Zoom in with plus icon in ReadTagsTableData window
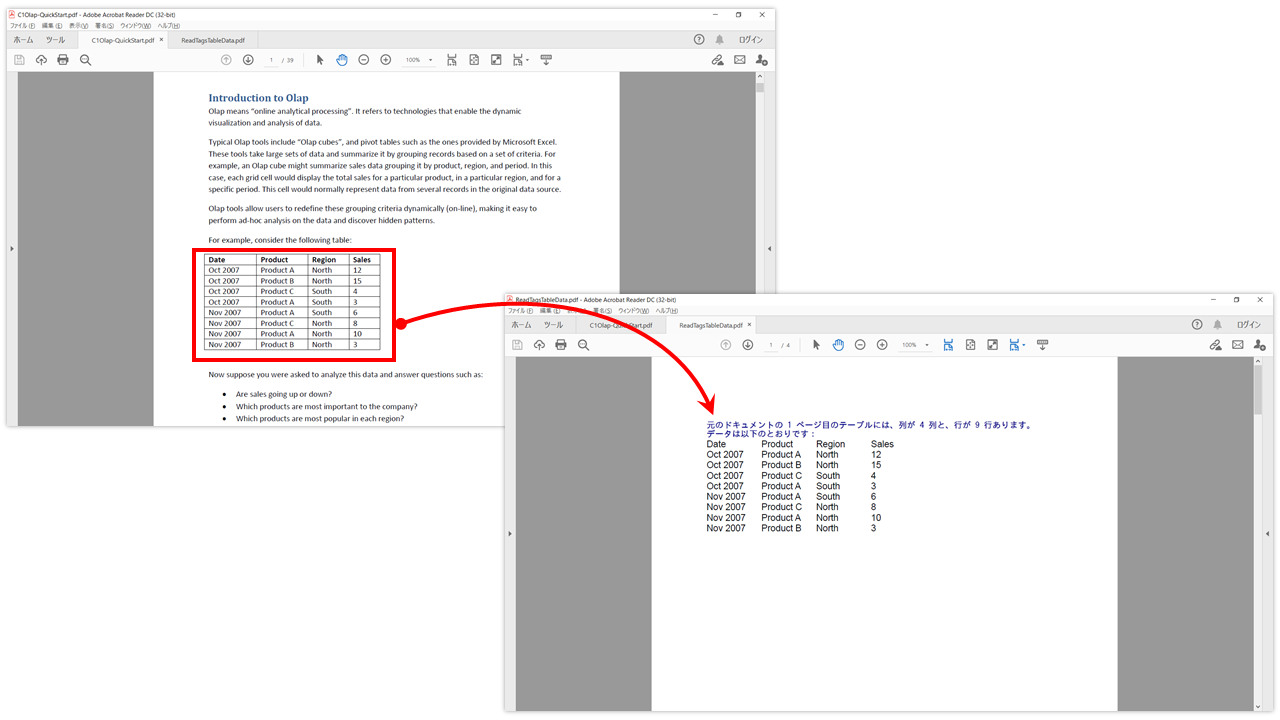This screenshot has width=1280, height=720. click(x=882, y=345)
